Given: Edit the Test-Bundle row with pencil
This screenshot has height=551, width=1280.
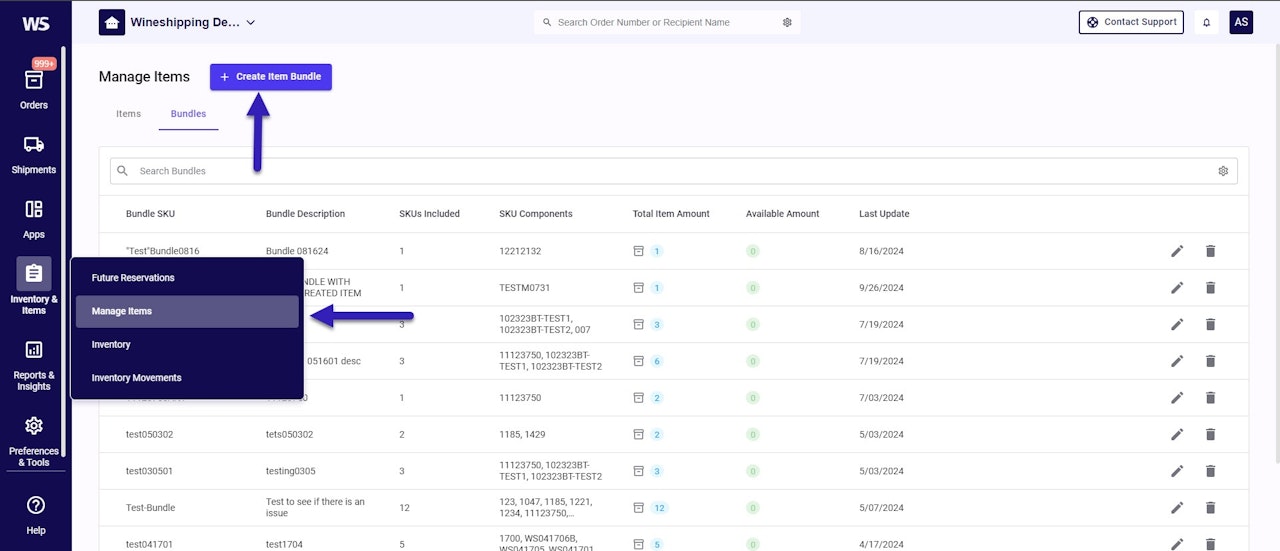Looking at the screenshot, I should pos(1177,508).
